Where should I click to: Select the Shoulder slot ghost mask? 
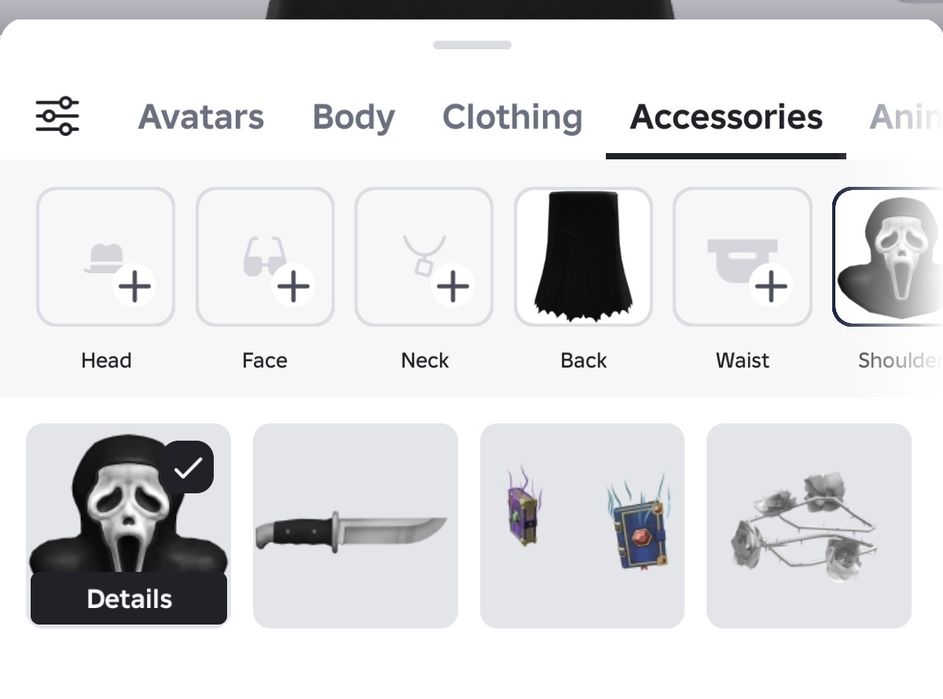888,257
